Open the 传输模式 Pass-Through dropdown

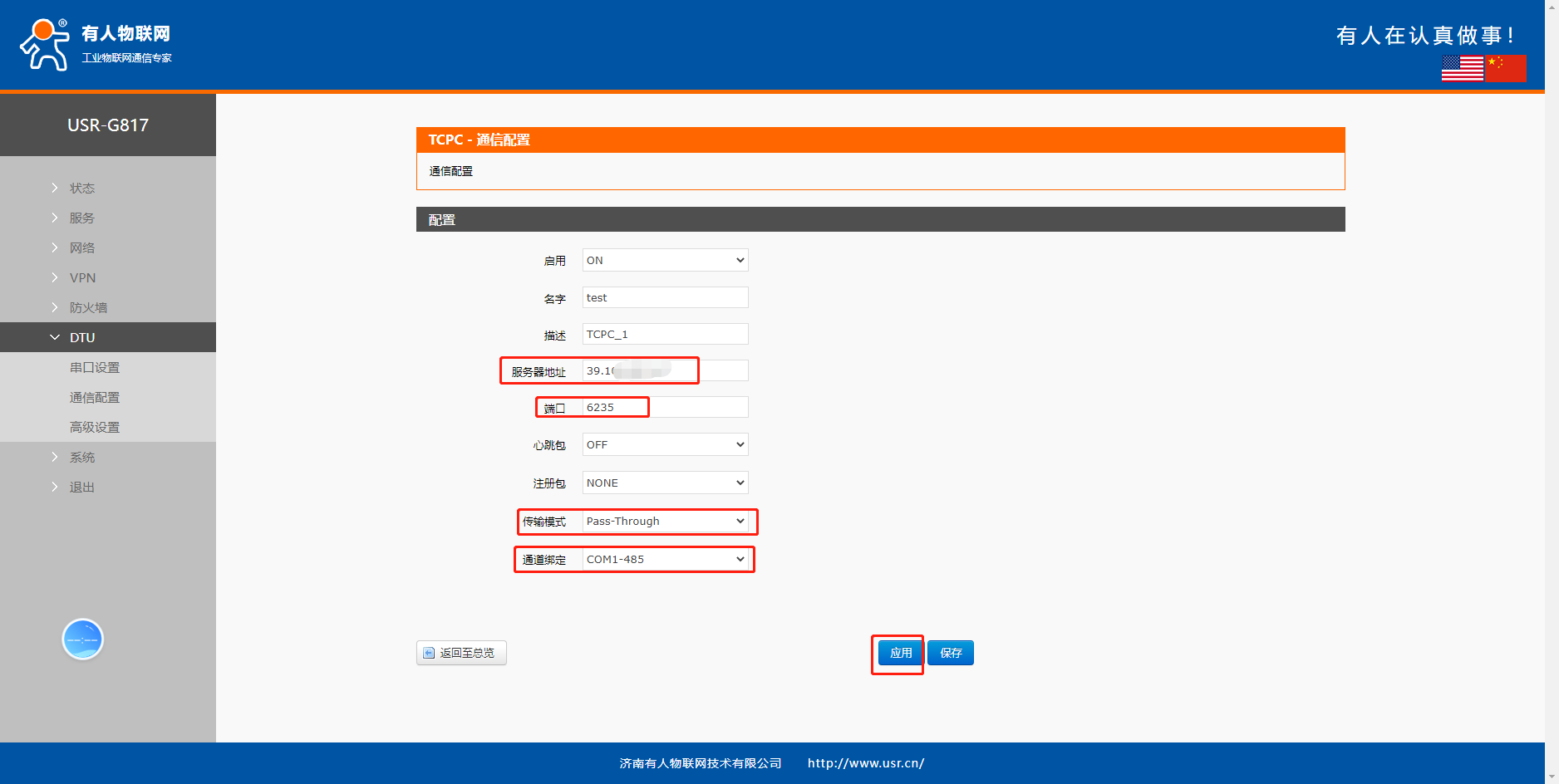point(665,521)
